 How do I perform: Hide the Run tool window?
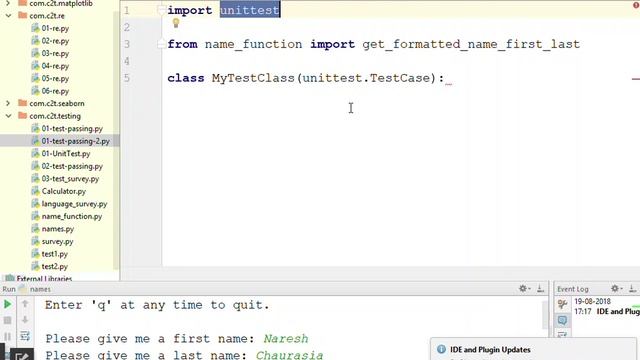pyautogui.click(x=540, y=289)
